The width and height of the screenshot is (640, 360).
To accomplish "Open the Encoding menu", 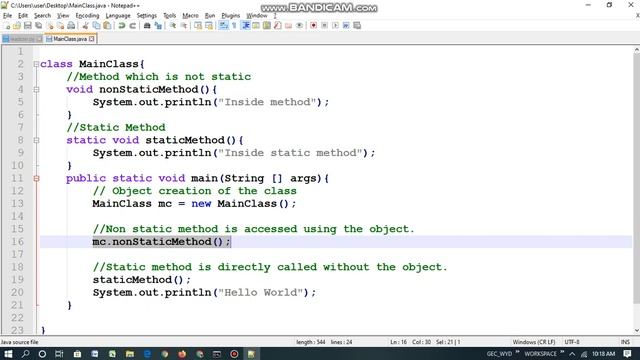I will tap(87, 16).
